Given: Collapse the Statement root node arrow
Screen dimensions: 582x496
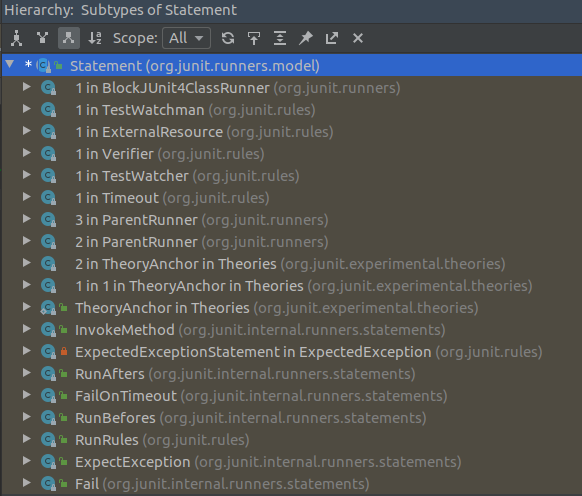Looking at the screenshot, I should [10, 65].
